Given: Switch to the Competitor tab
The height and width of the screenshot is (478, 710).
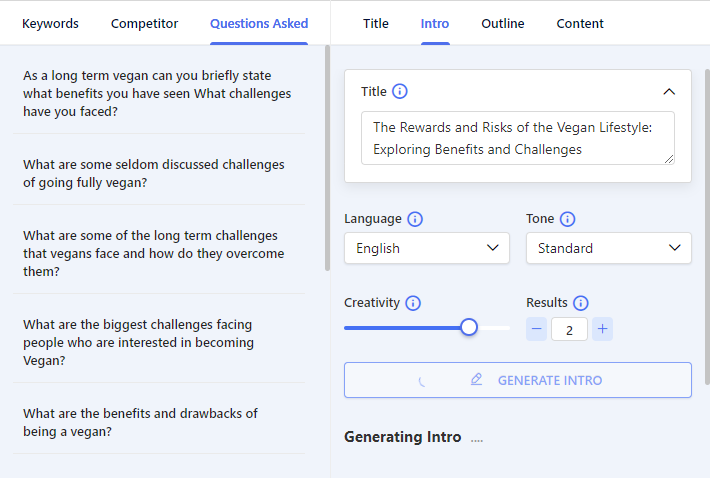Looking at the screenshot, I should (x=144, y=24).
